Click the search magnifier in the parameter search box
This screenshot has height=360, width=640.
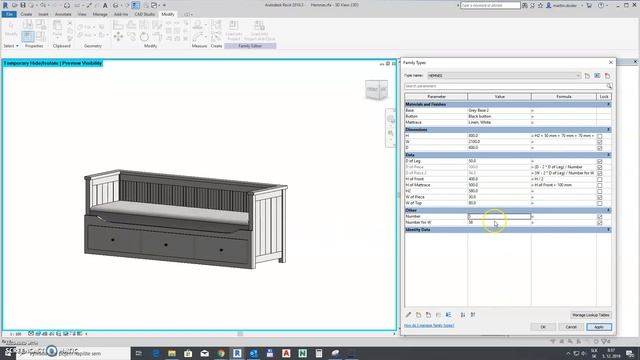coord(609,86)
